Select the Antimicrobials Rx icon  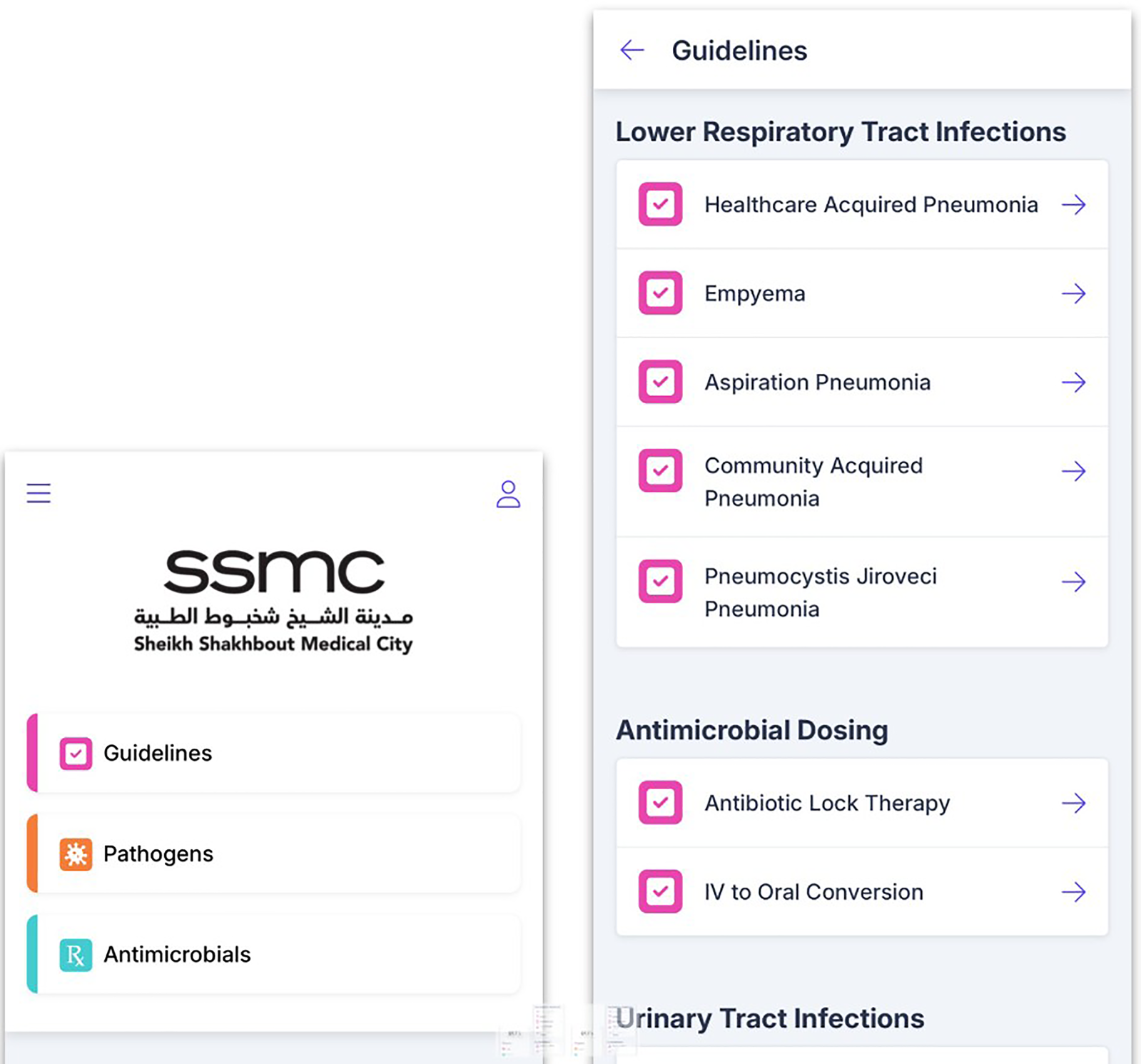[75, 954]
